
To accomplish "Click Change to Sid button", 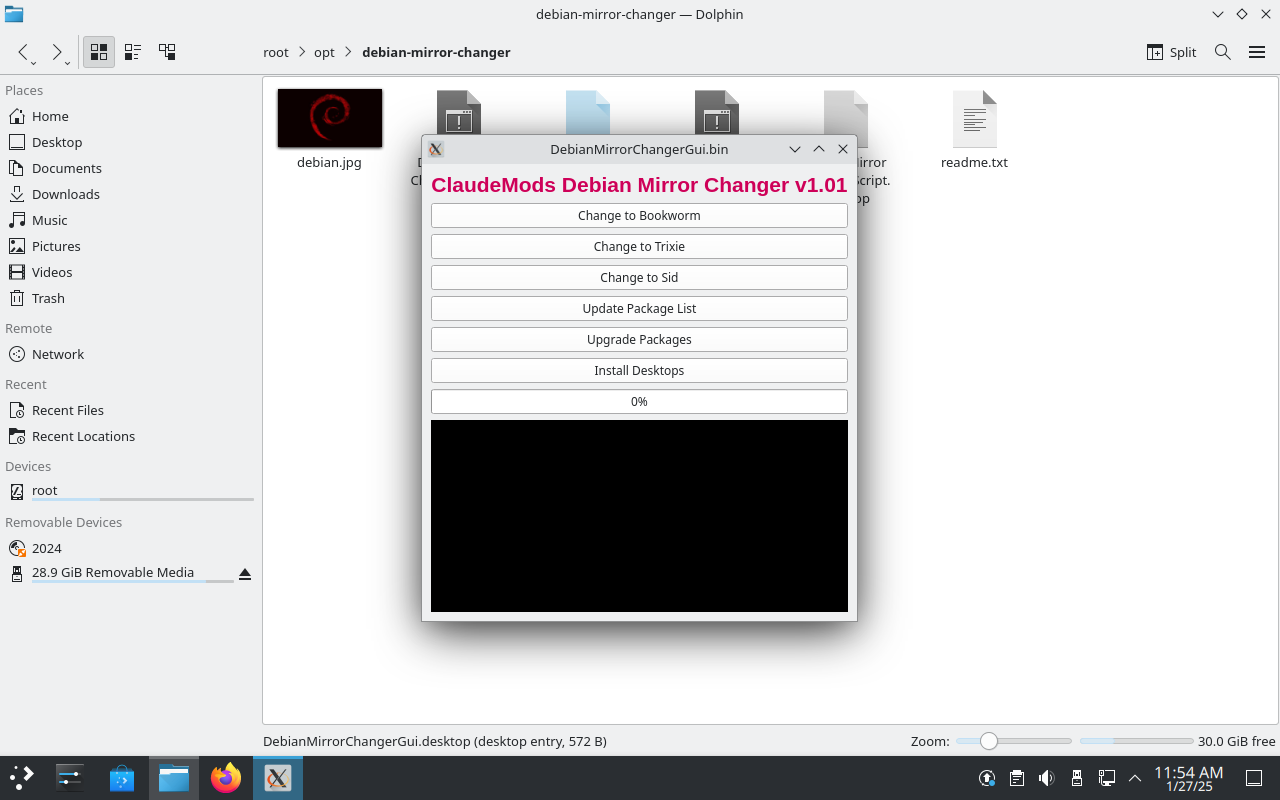I will [x=639, y=277].
